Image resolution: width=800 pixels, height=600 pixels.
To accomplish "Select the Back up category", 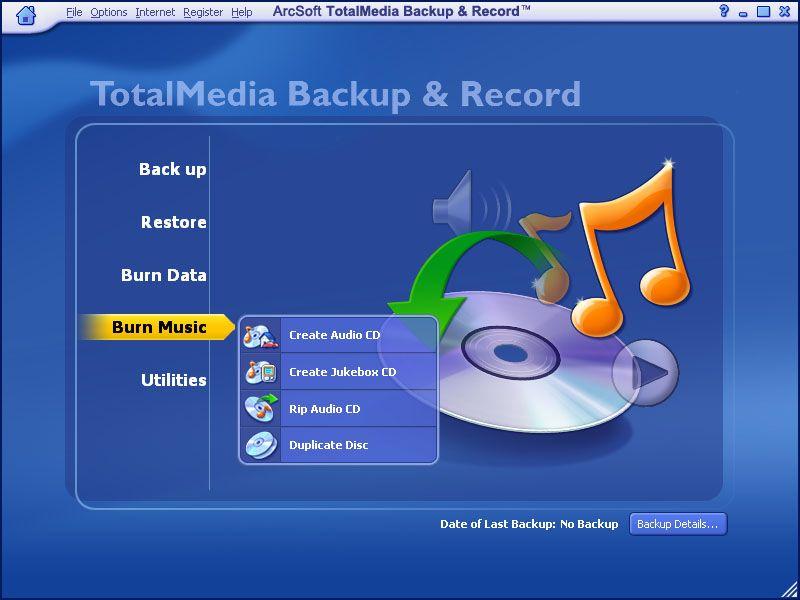I will click(172, 169).
